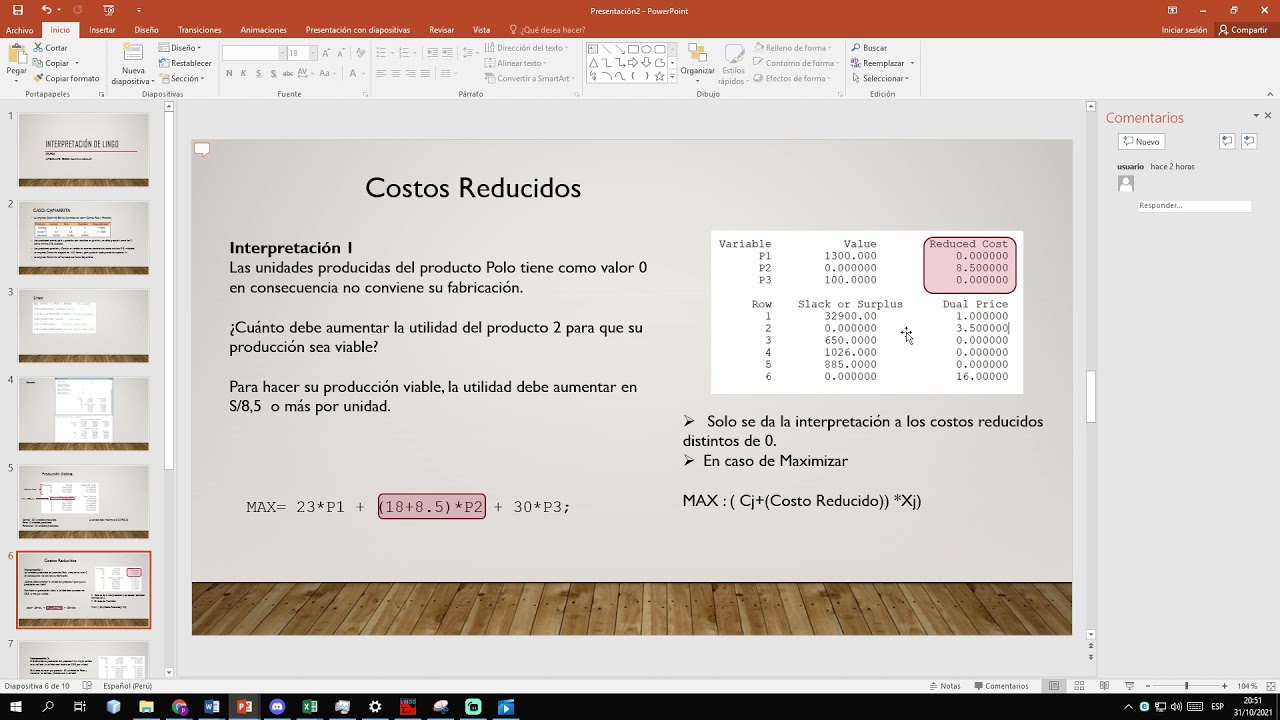The height and width of the screenshot is (720, 1280).
Task: Click Restablecer slide button
Action: tap(185, 63)
